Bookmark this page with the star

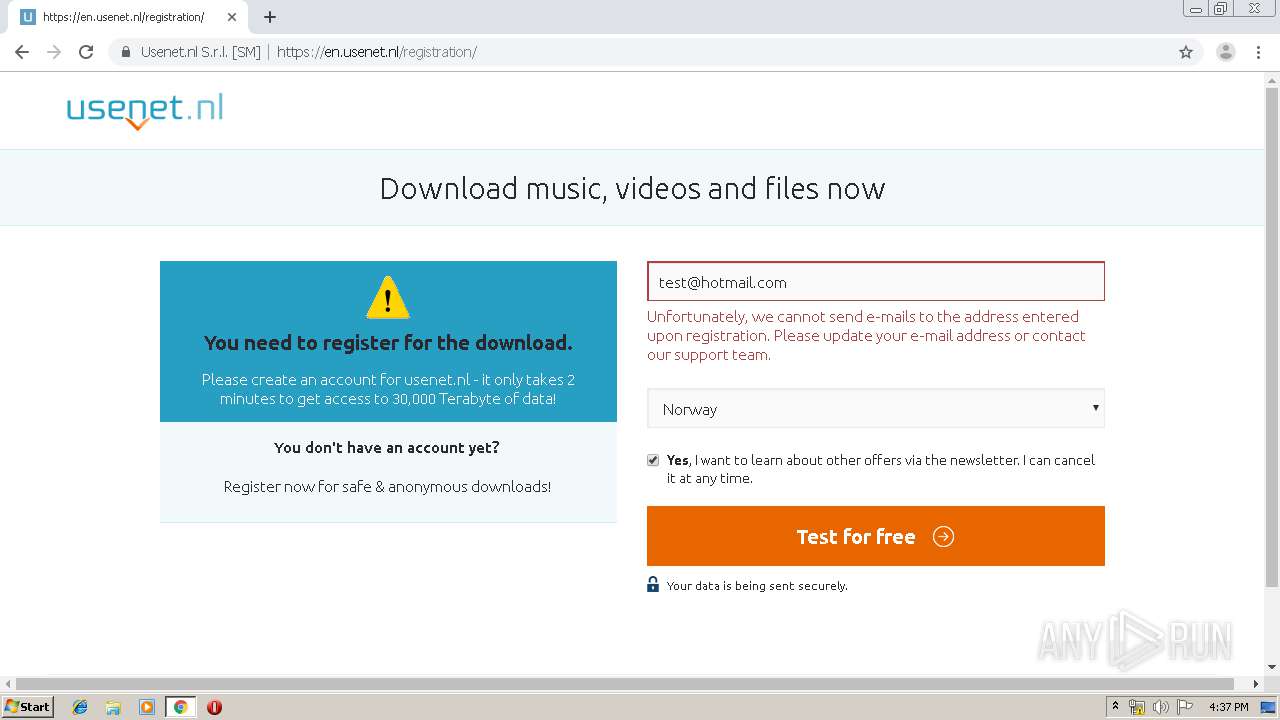pyautogui.click(x=1186, y=52)
